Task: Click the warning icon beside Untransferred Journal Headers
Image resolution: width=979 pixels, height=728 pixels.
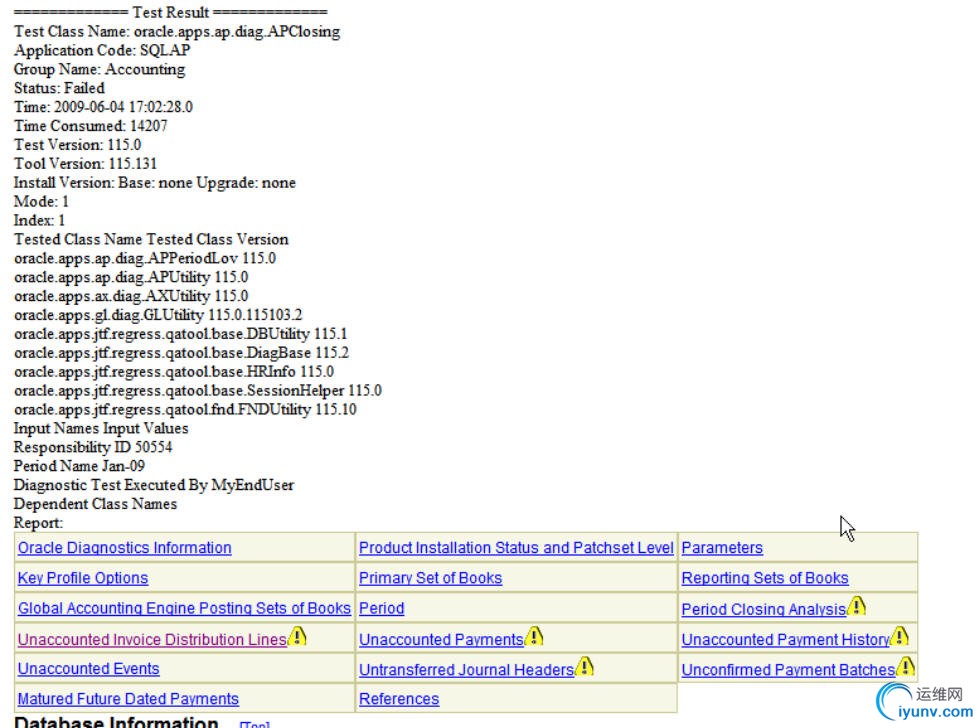Action: (x=584, y=666)
